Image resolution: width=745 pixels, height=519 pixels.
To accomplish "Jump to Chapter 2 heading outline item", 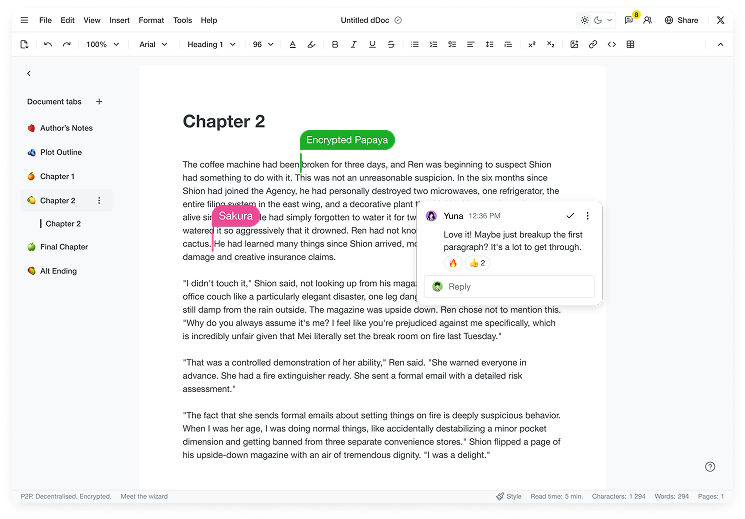I will (x=63, y=223).
